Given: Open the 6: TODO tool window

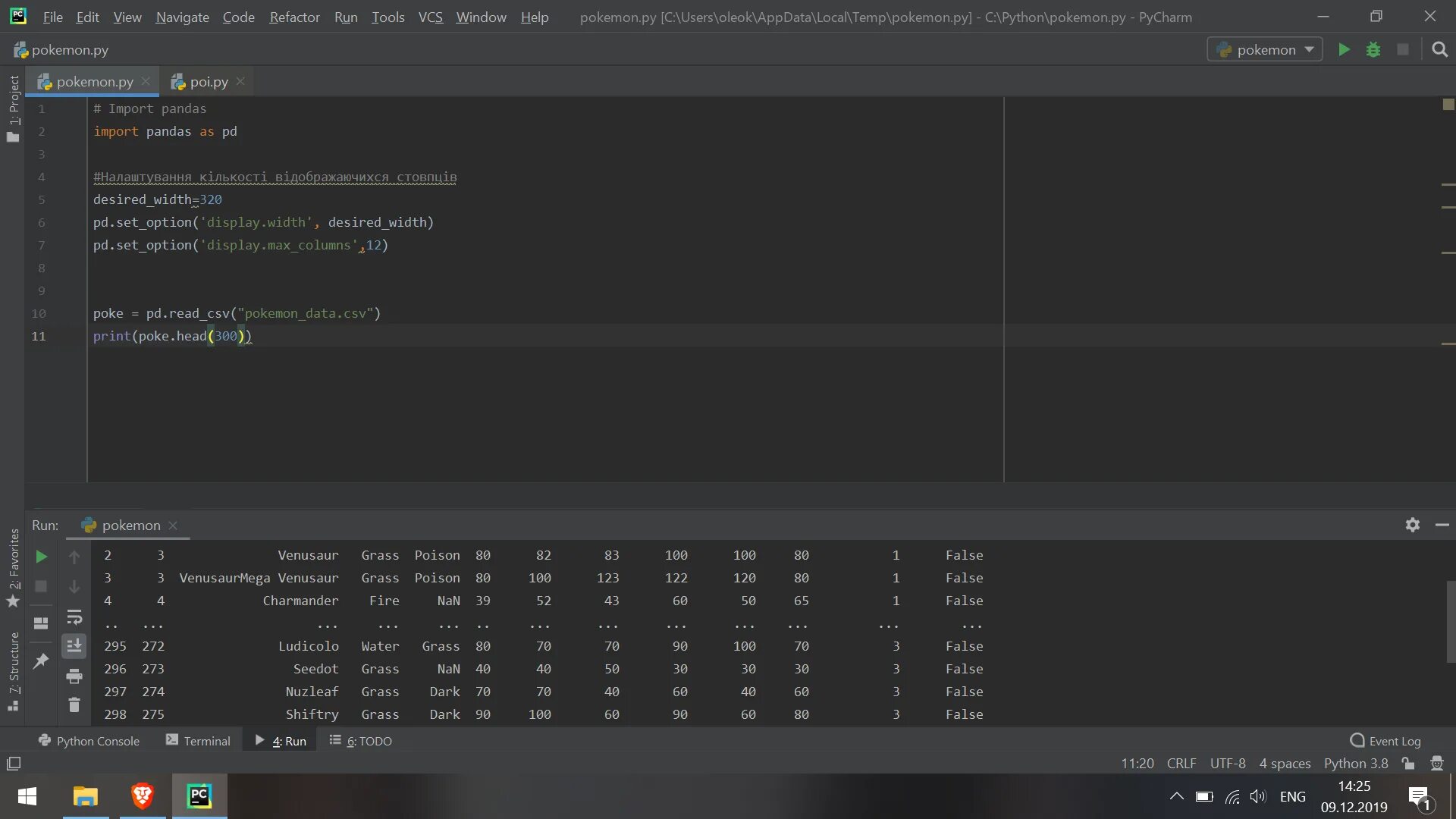Looking at the screenshot, I should click(x=361, y=741).
